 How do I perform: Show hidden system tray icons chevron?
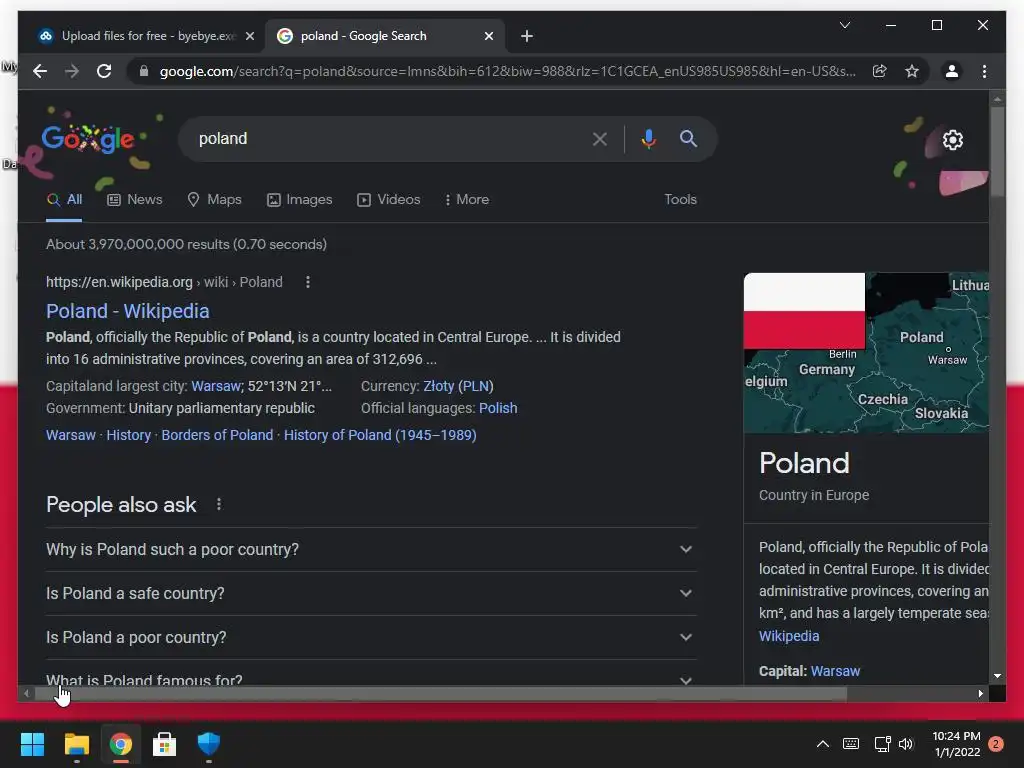[x=823, y=744]
